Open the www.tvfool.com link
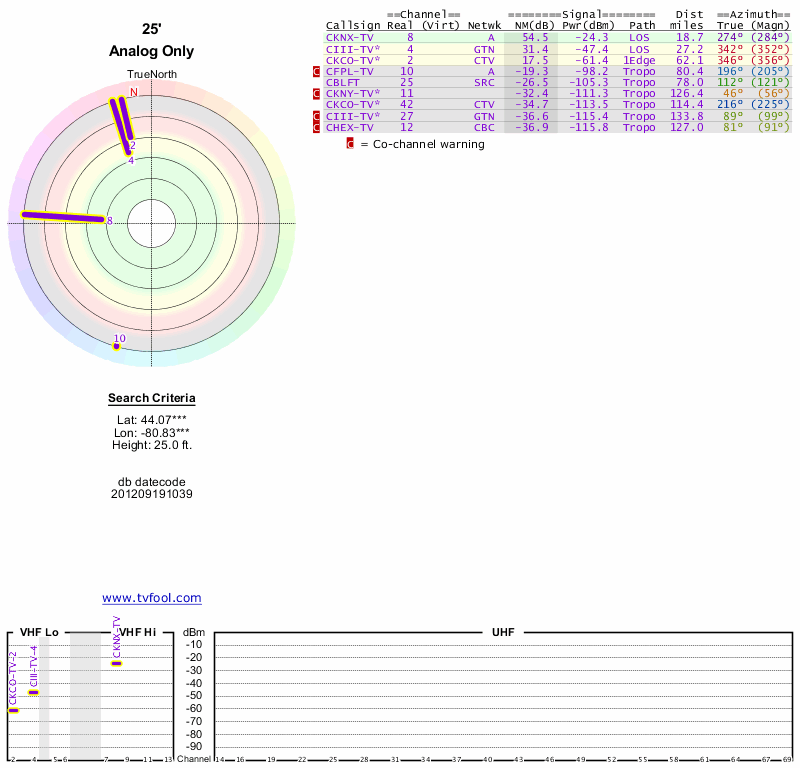 point(152,598)
